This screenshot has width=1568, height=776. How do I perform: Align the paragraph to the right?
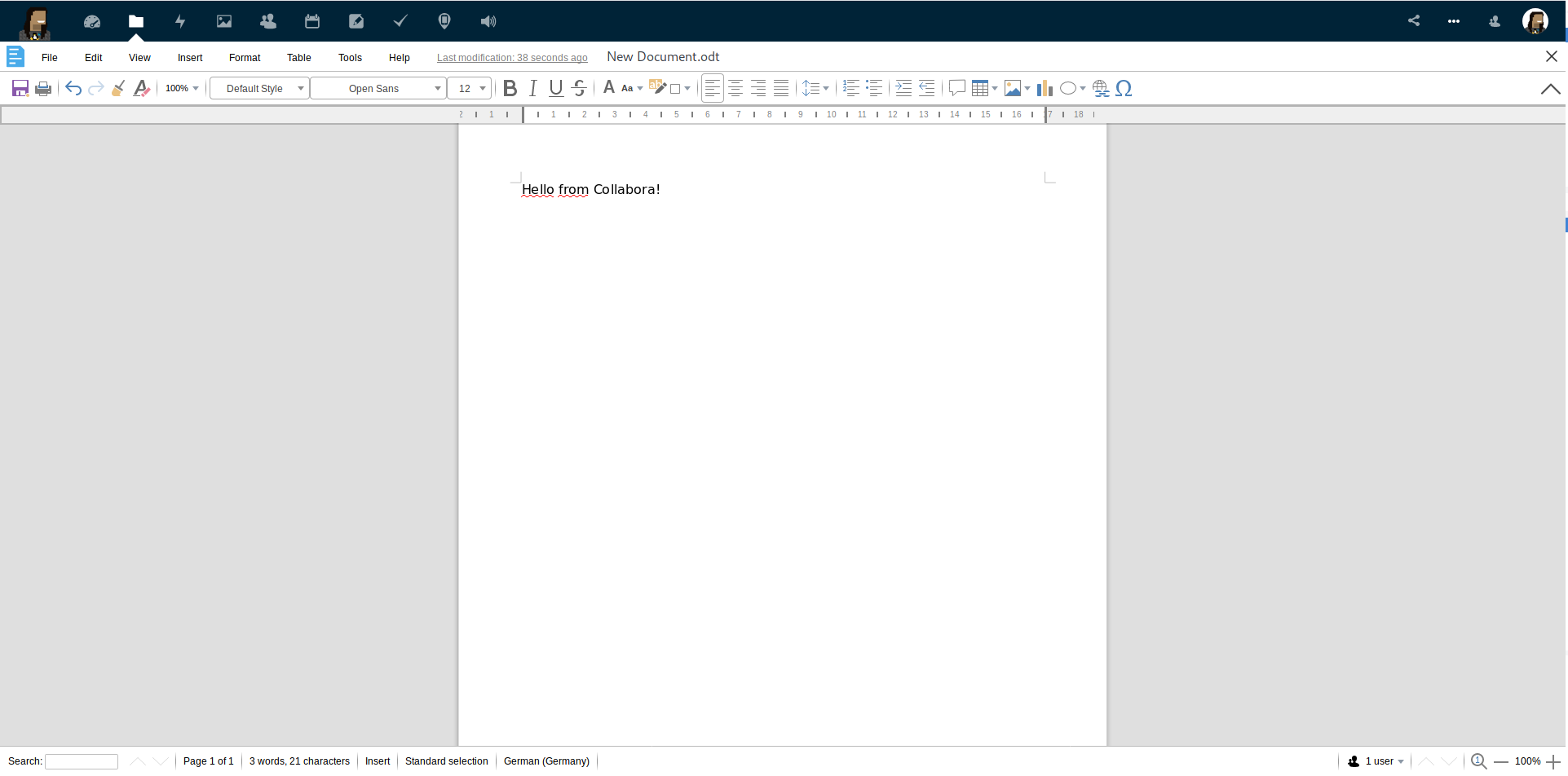(758, 88)
